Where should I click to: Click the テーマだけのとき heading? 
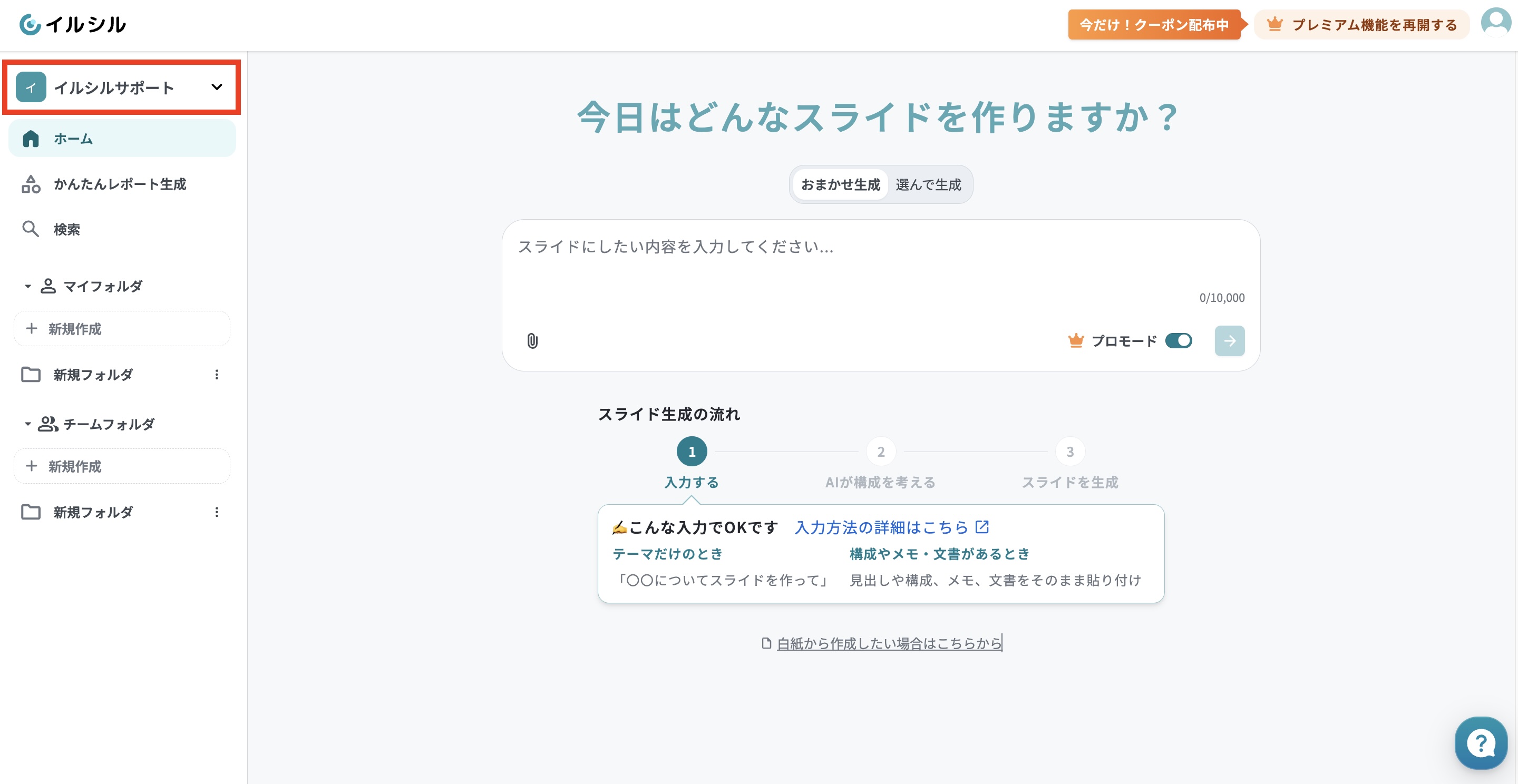[x=668, y=554]
